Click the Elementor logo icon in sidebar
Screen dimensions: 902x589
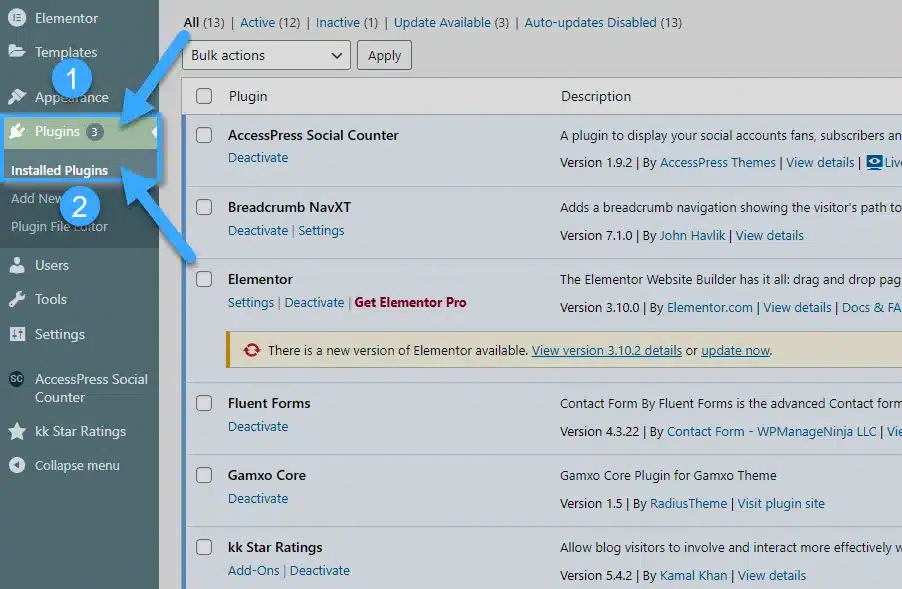17,18
